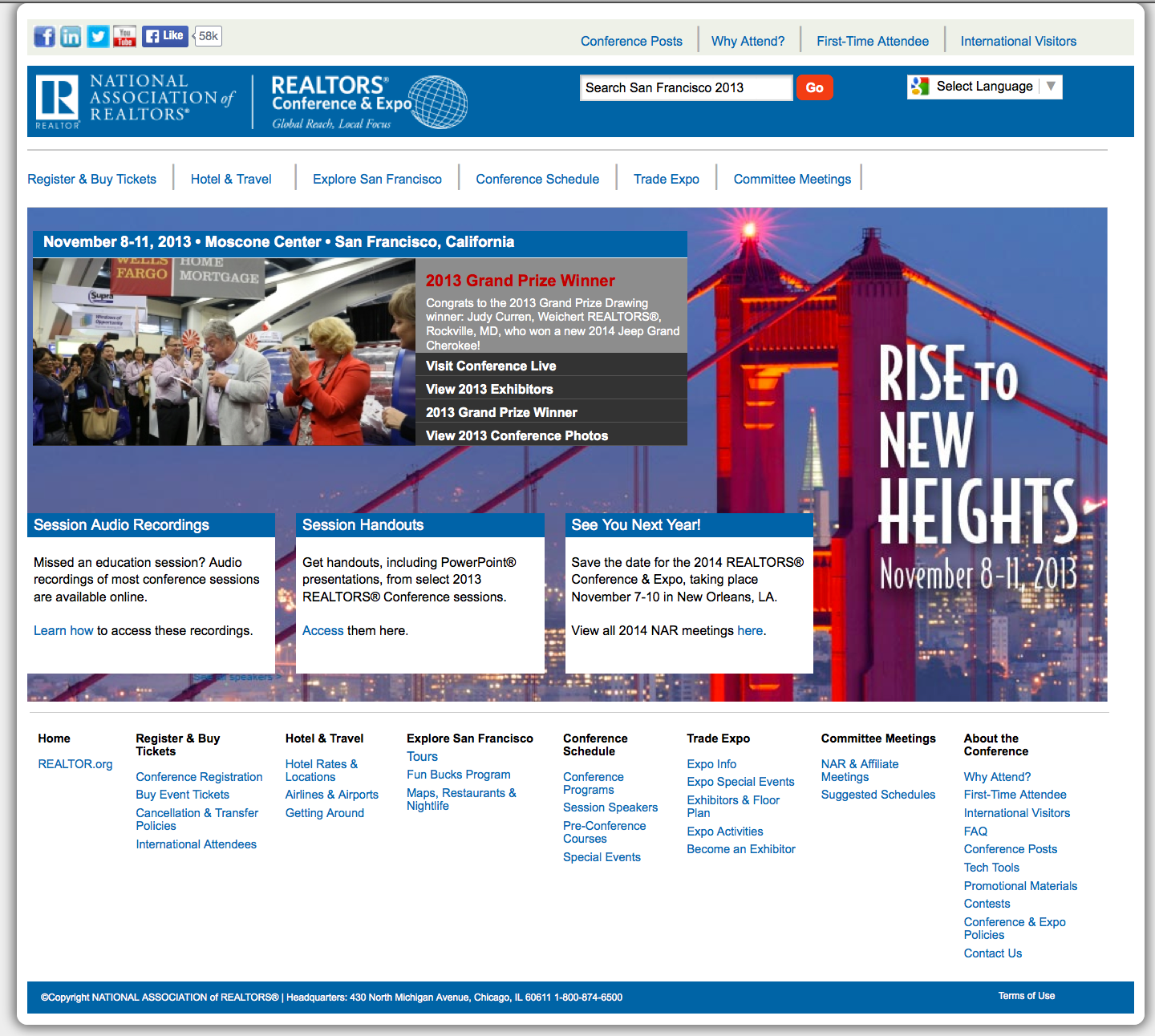Open Session Speakers footer link
The width and height of the screenshot is (1155, 1036).
610,807
